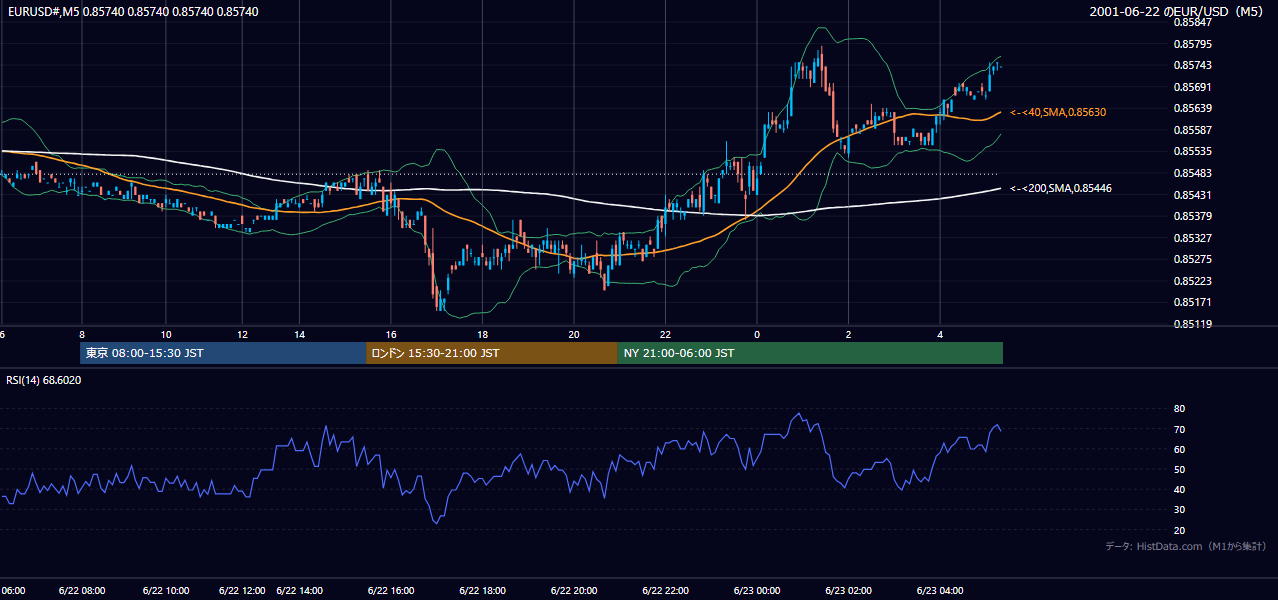
Task: Click price level 0.85379 on the axis
Action: [1192, 216]
